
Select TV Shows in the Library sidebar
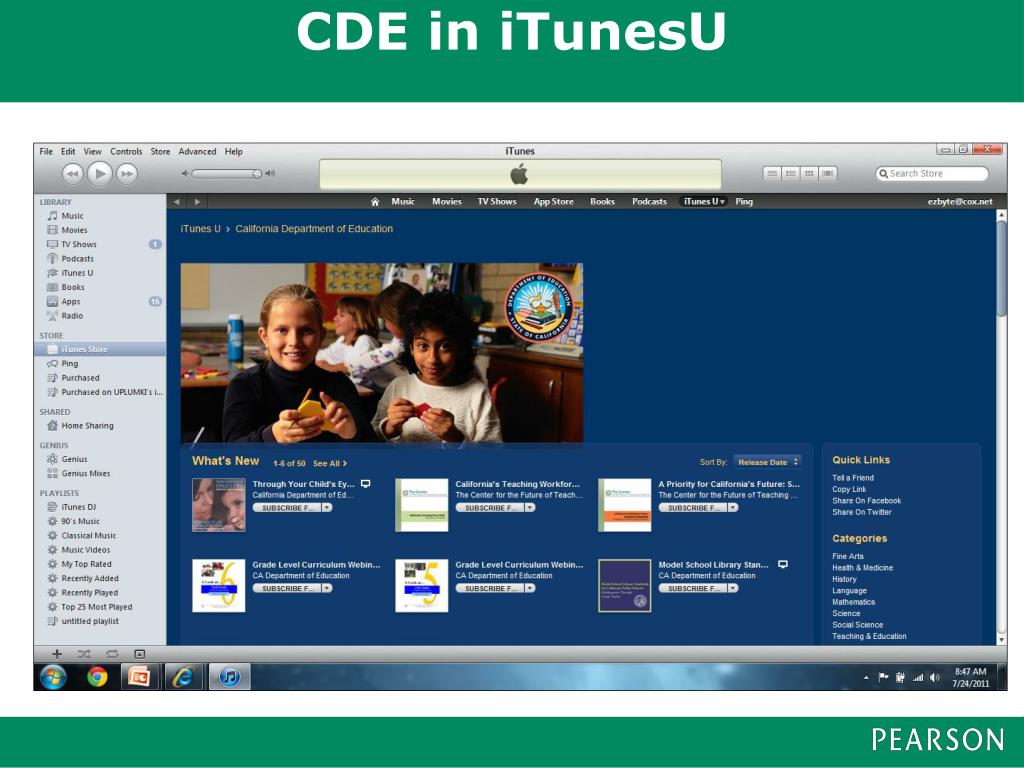[x=78, y=244]
